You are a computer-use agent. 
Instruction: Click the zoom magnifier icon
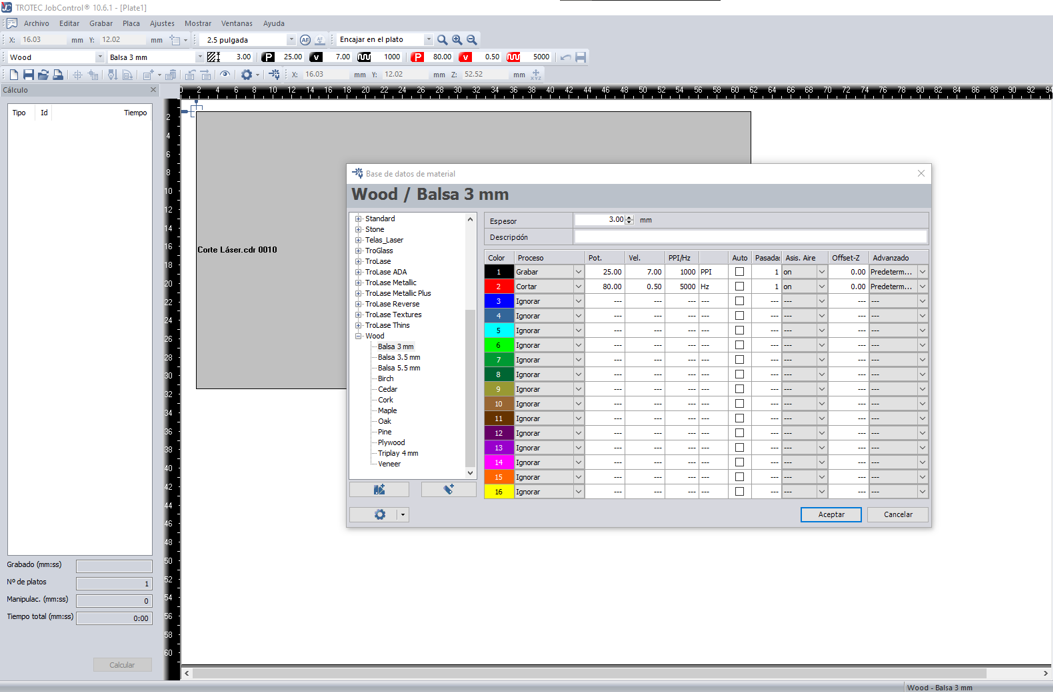pos(442,40)
